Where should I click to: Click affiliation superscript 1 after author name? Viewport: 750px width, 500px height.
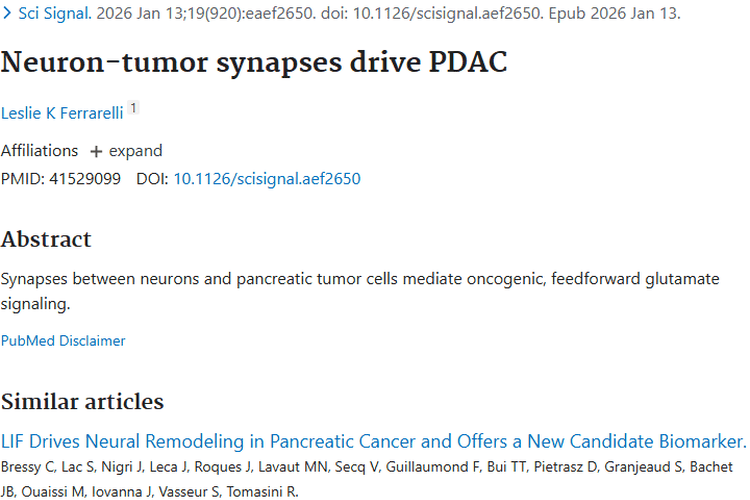[x=134, y=109]
